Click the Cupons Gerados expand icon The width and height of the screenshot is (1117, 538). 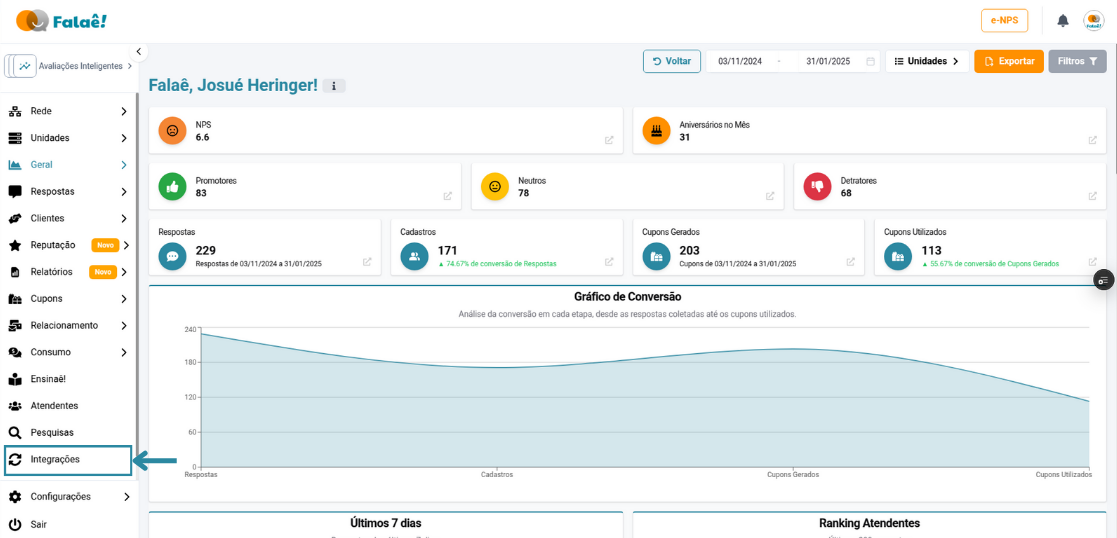tap(851, 262)
